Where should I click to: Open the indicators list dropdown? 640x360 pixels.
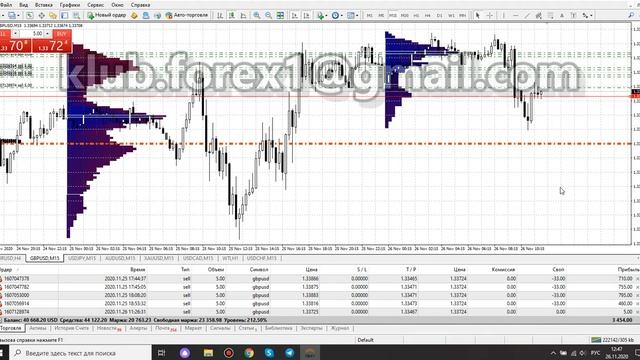point(322,15)
